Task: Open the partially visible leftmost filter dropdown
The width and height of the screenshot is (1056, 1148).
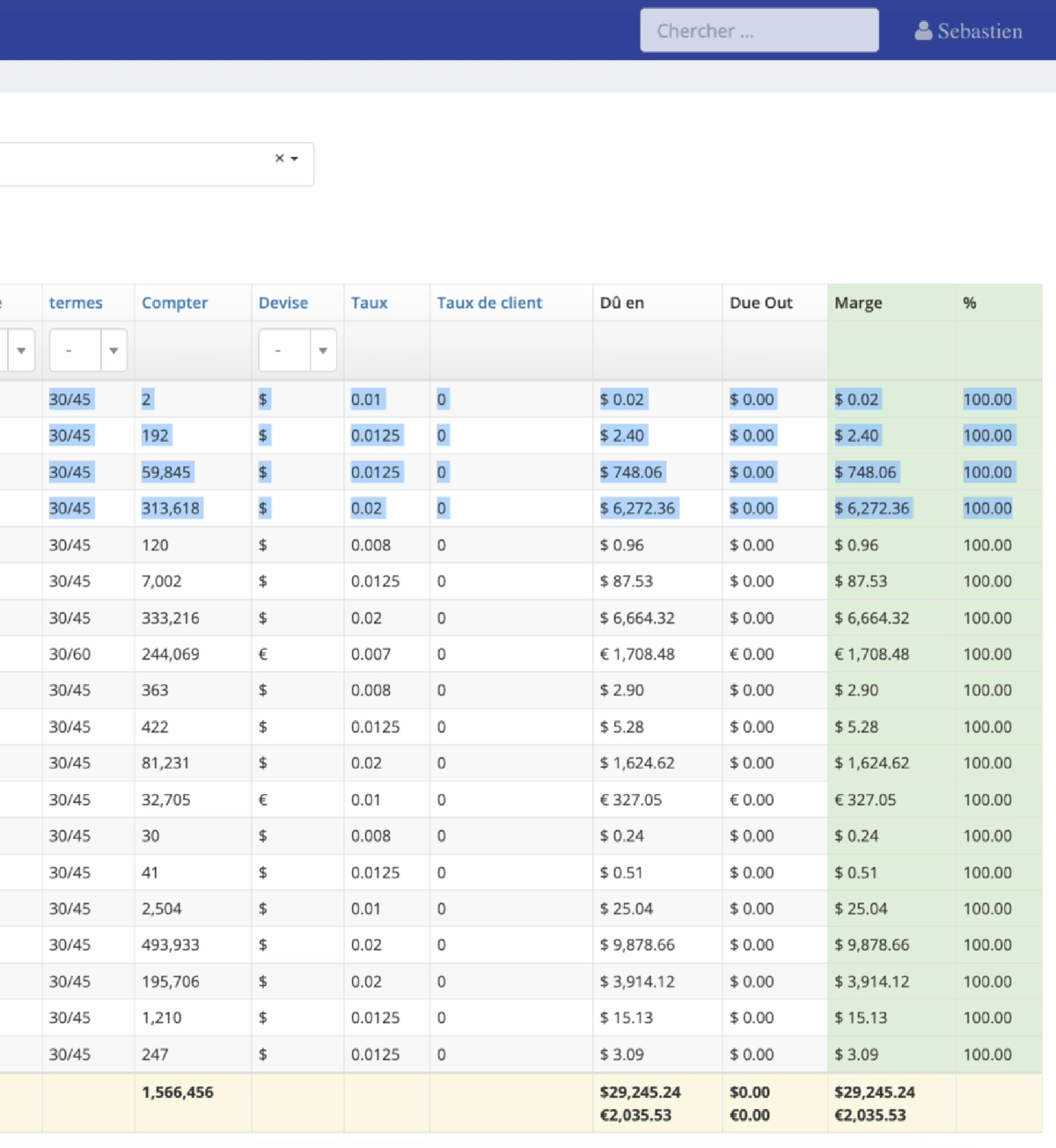Action: click(x=20, y=350)
